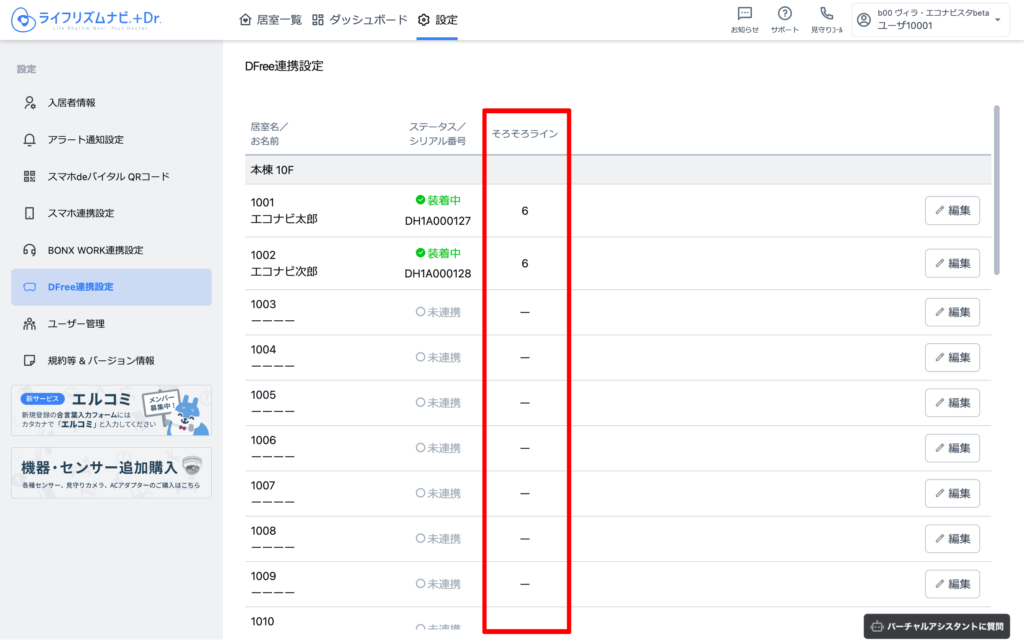Click 編集 for room 1003
Viewport: 1024px width, 641px height.
pyautogui.click(x=952, y=312)
